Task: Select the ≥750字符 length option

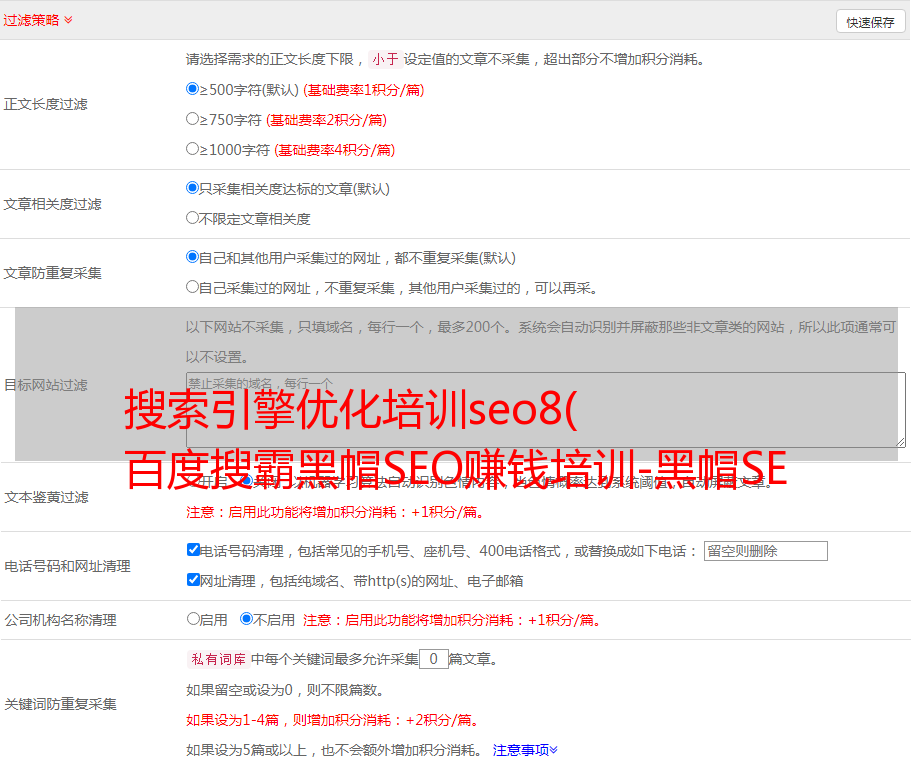Action: (x=193, y=119)
